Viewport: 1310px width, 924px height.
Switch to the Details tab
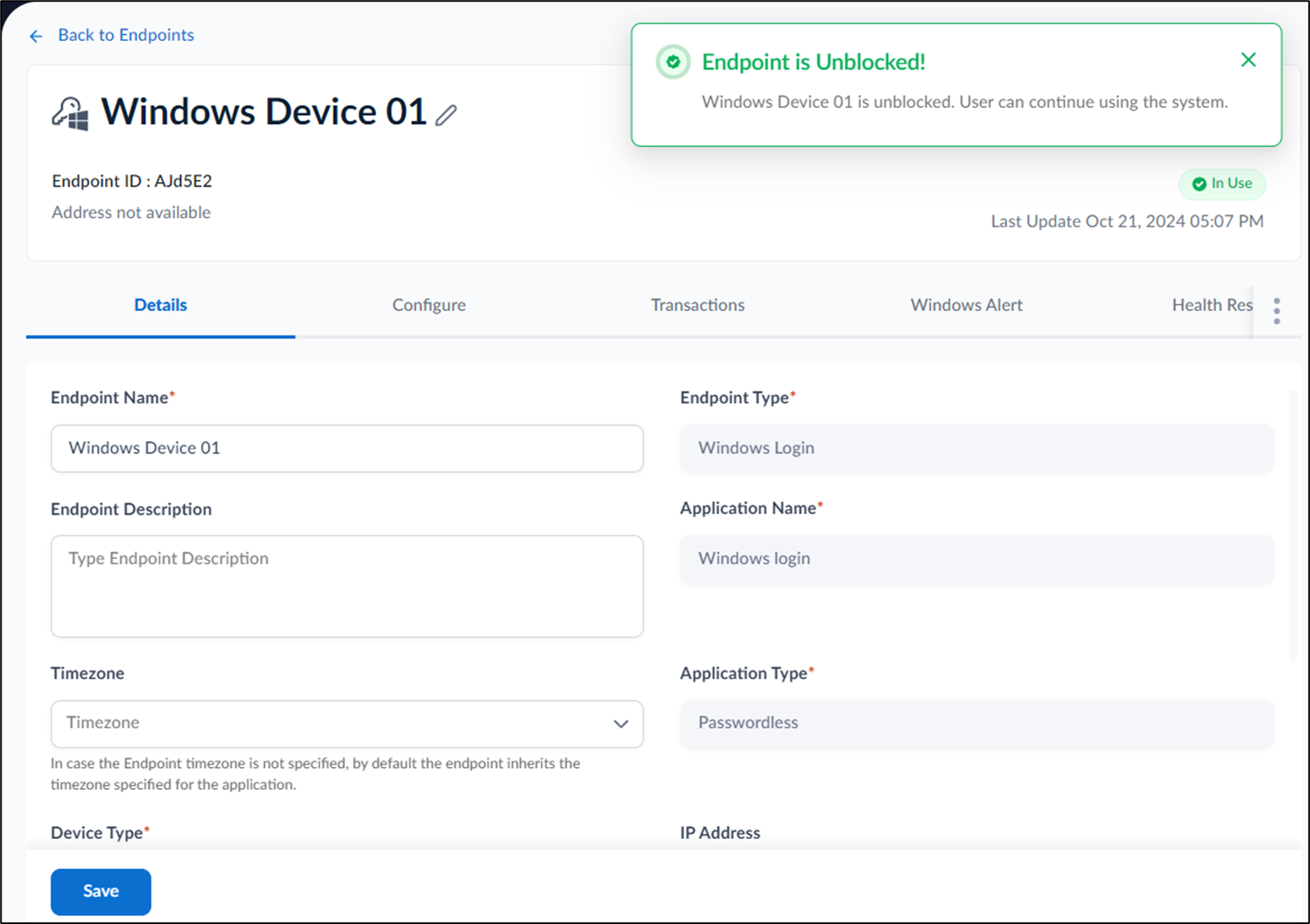pyautogui.click(x=160, y=305)
